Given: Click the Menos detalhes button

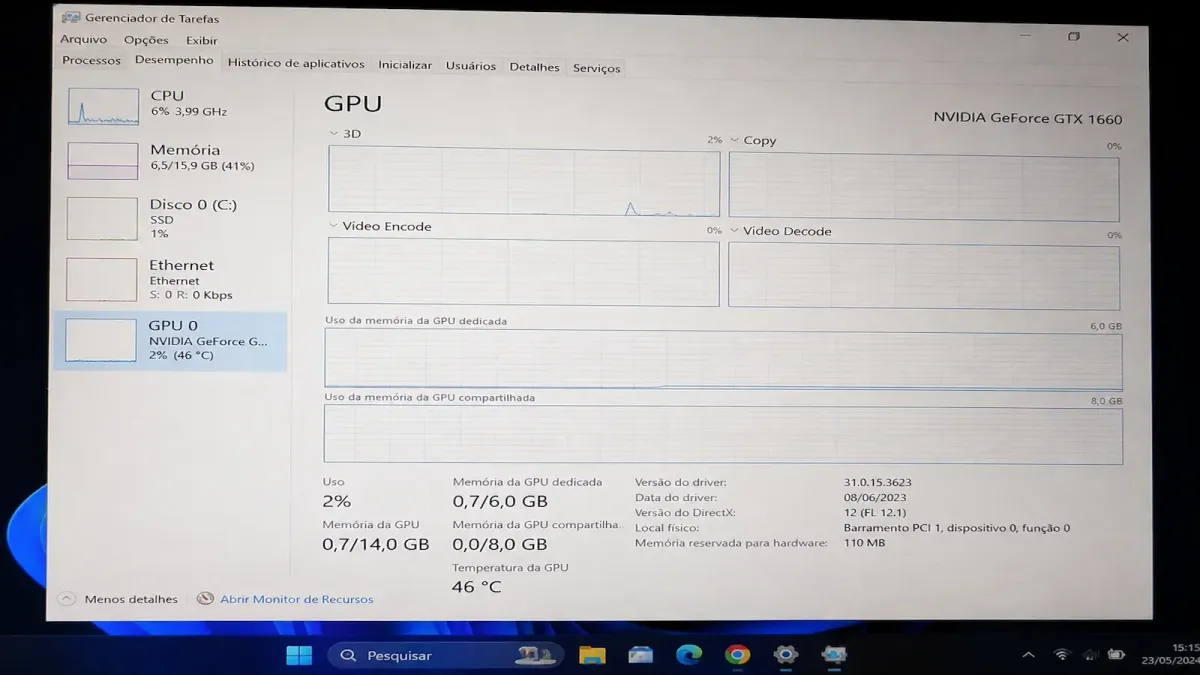Looking at the screenshot, I should [x=131, y=599].
